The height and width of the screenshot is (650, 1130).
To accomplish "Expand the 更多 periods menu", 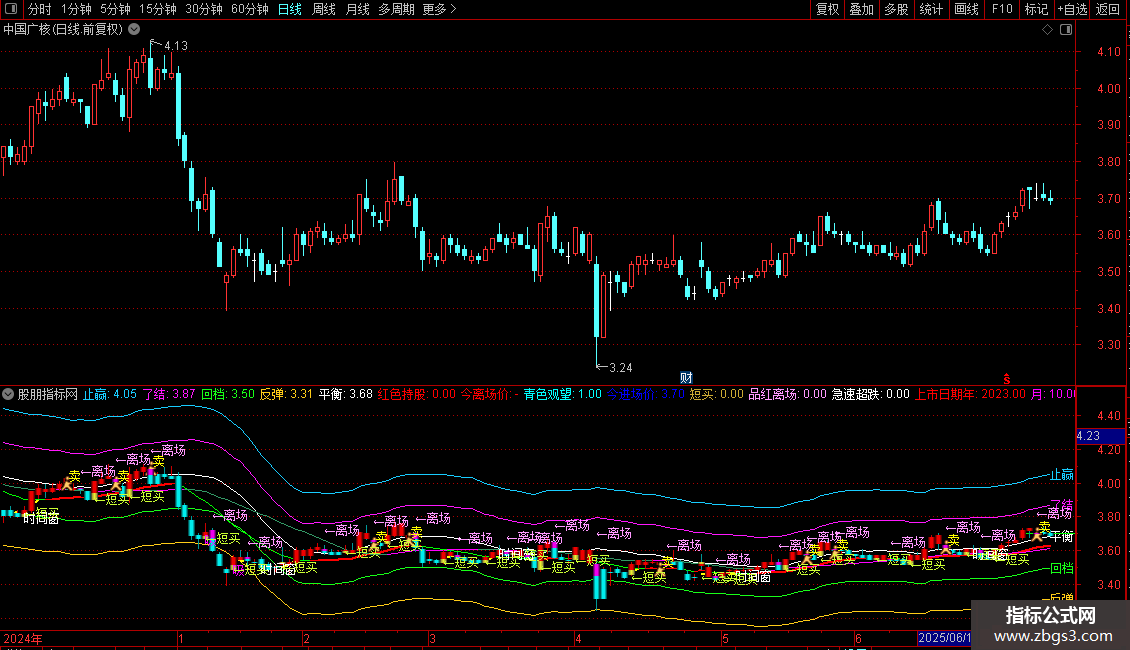I will pyautogui.click(x=440, y=9).
